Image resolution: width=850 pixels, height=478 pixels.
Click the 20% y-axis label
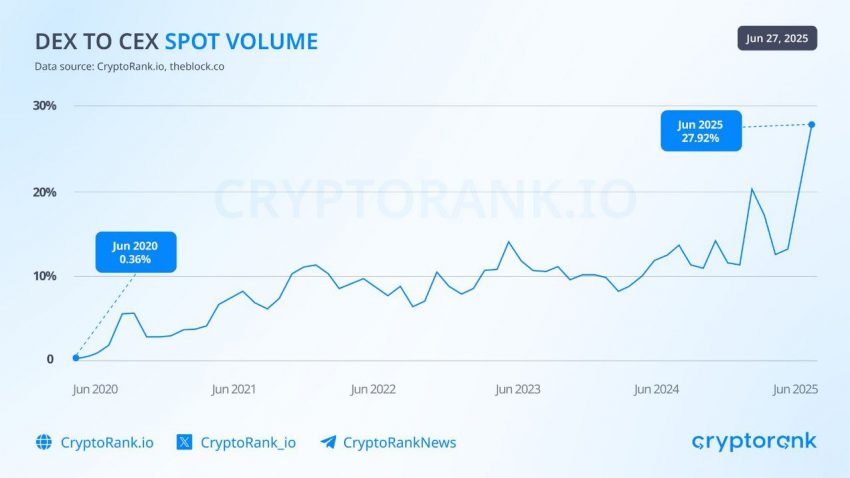(44, 192)
